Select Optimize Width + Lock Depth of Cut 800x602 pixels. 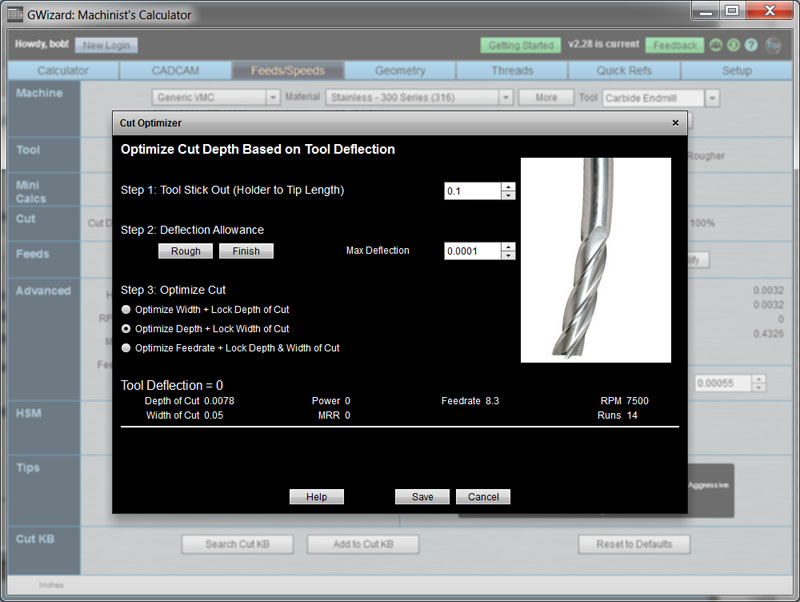pos(127,309)
